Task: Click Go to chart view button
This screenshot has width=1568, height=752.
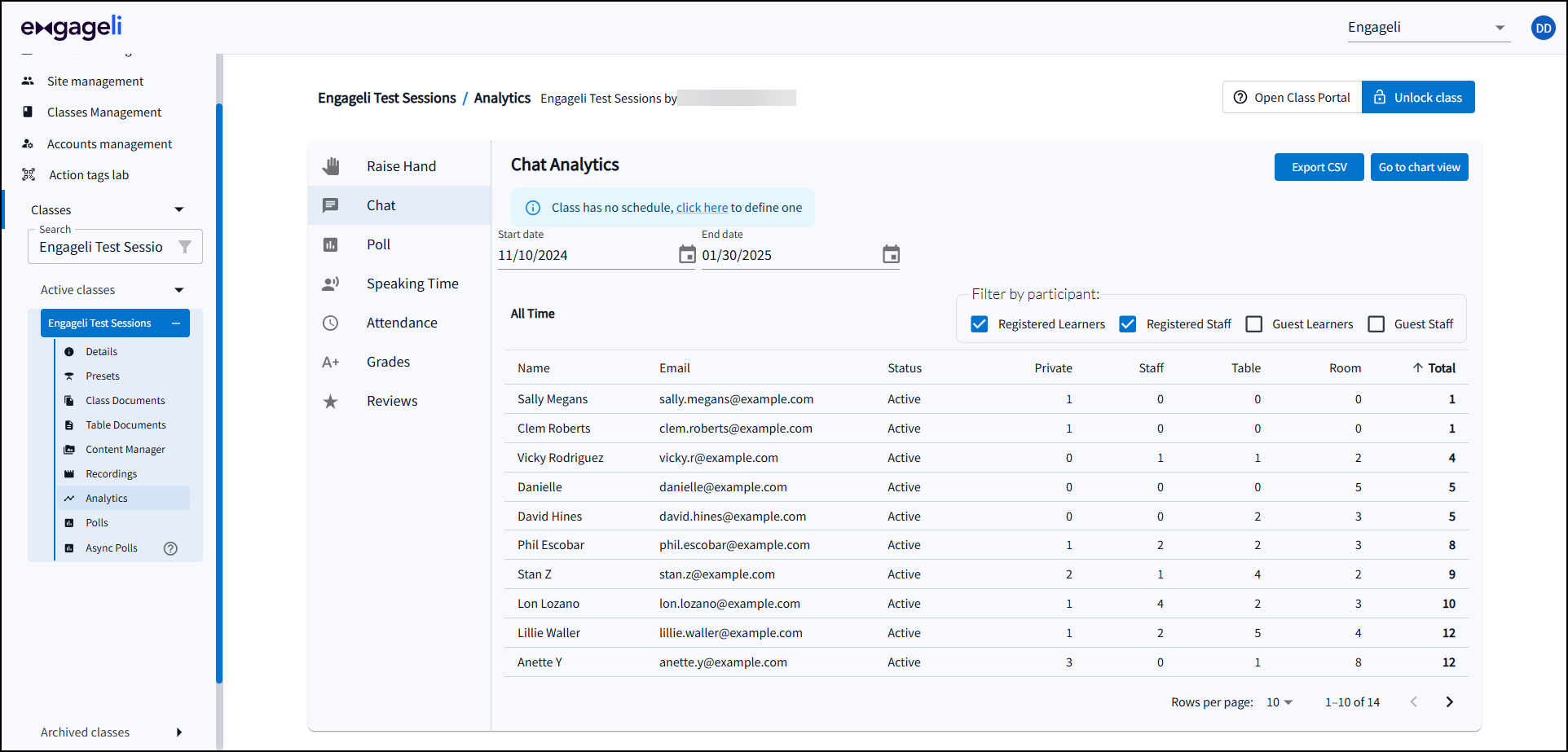Action: pyautogui.click(x=1420, y=167)
